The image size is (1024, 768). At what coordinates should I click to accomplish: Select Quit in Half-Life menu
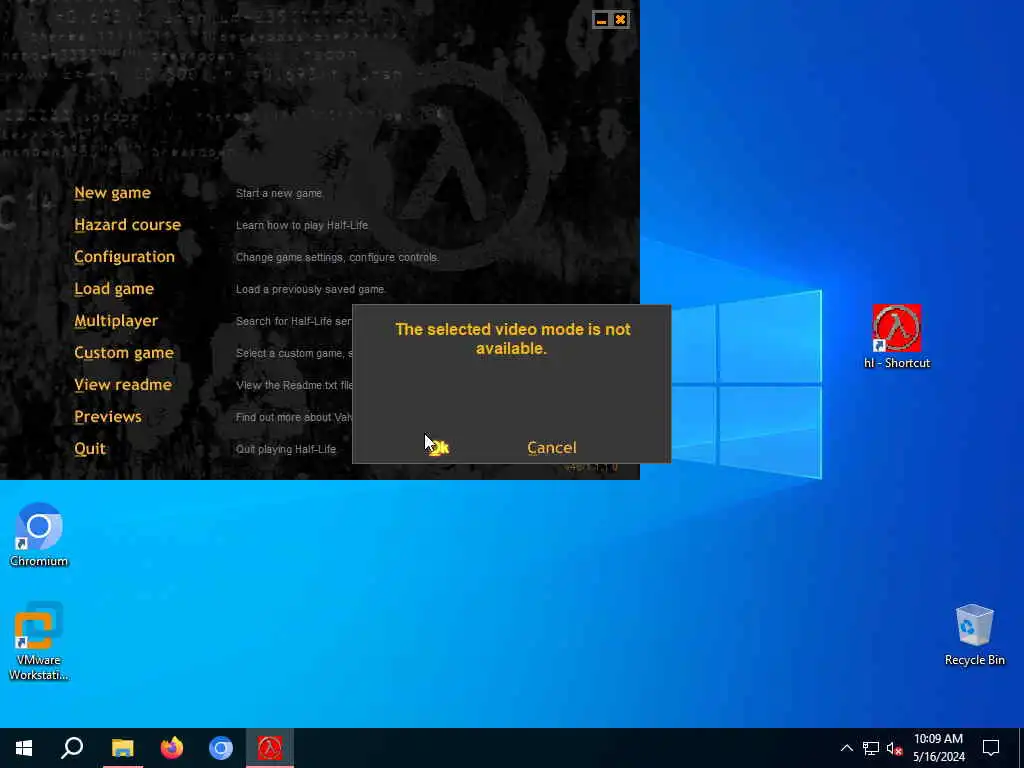pos(89,449)
